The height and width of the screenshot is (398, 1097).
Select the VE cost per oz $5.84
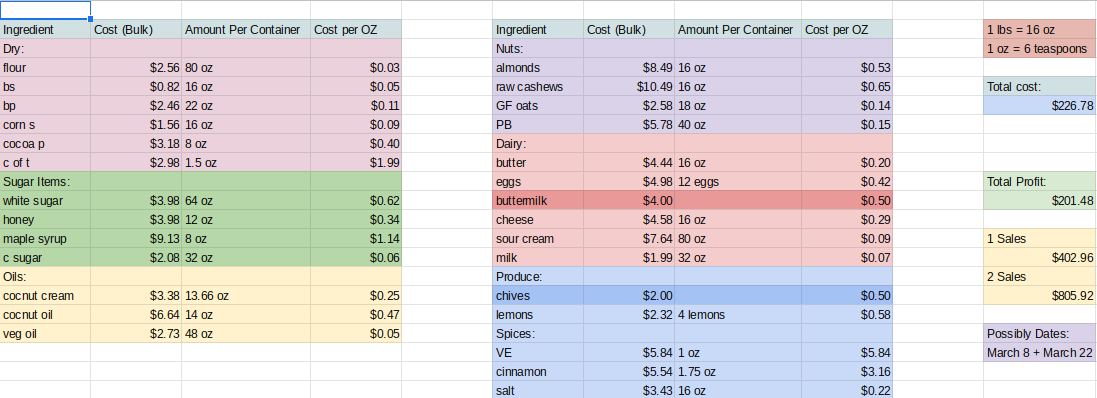pyautogui.click(x=847, y=353)
